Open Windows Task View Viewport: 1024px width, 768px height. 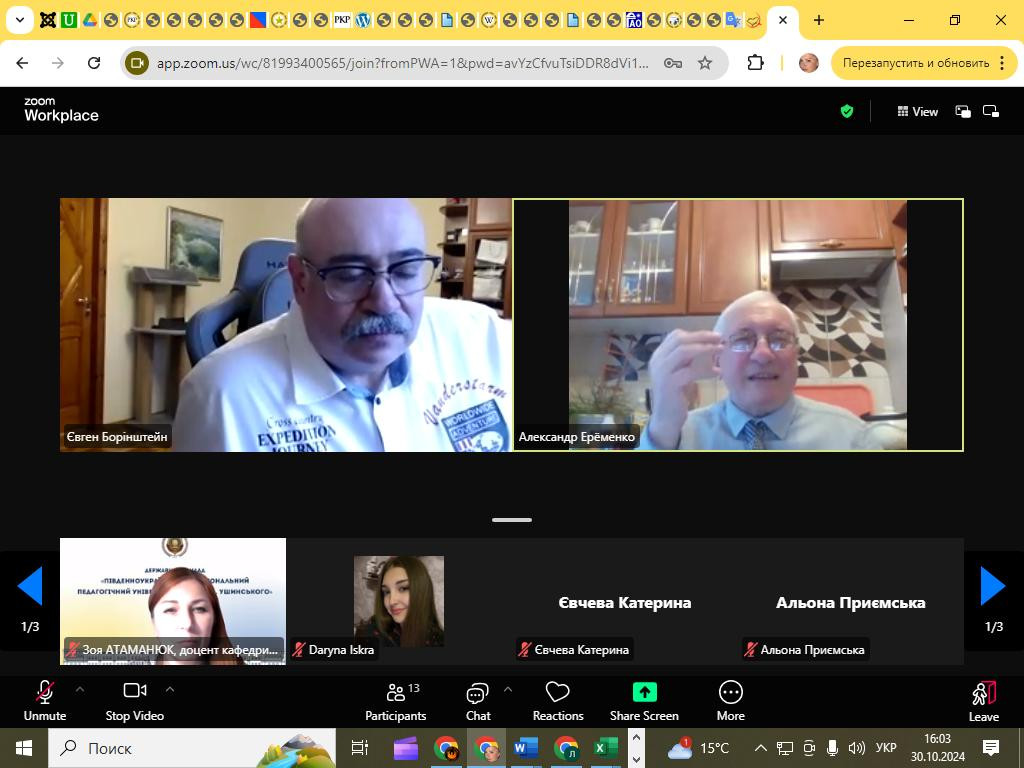tap(360, 748)
